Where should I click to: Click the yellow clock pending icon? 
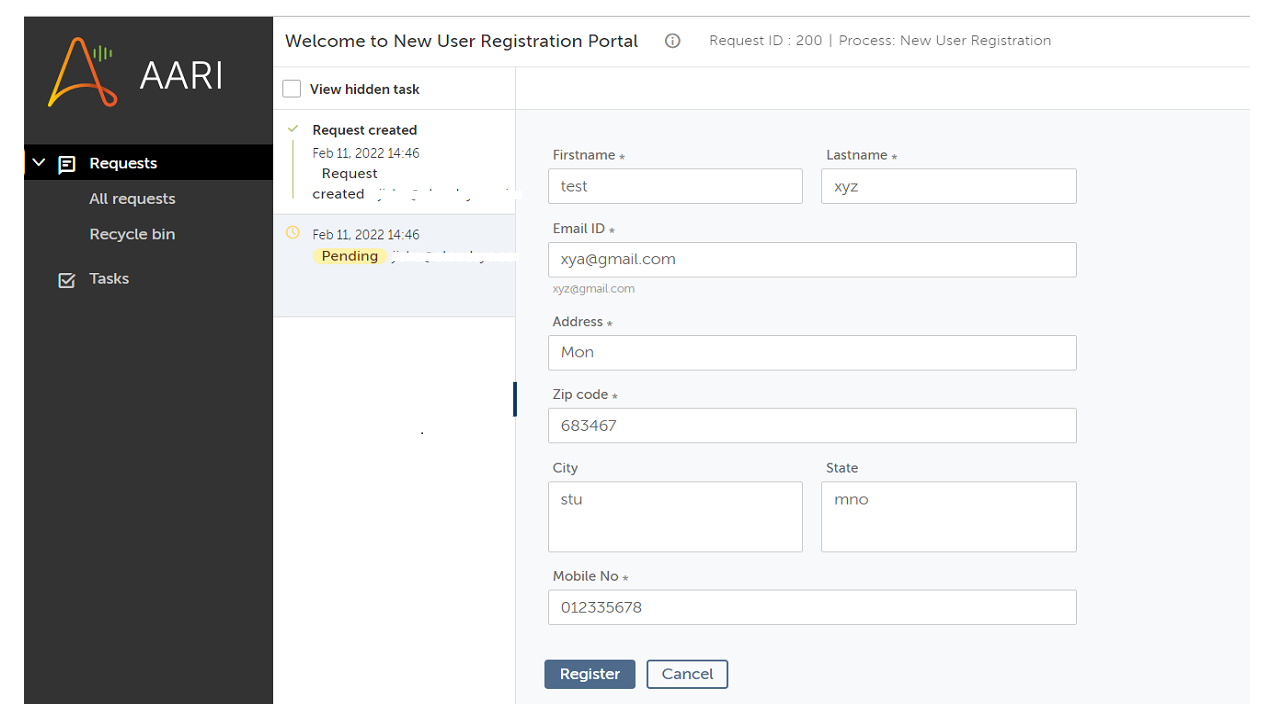tap(293, 233)
